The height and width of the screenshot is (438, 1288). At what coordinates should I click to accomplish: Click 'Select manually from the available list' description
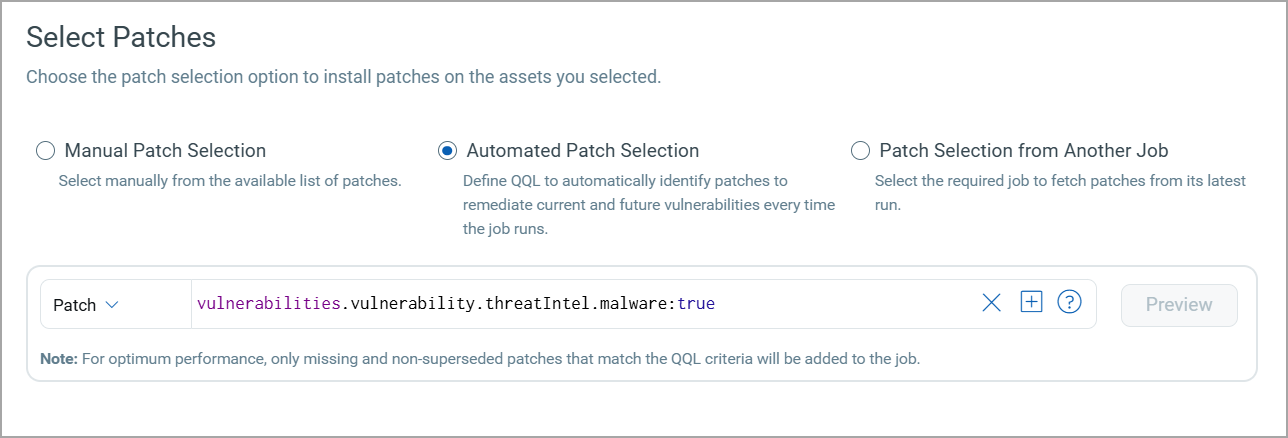tap(229, 181)
